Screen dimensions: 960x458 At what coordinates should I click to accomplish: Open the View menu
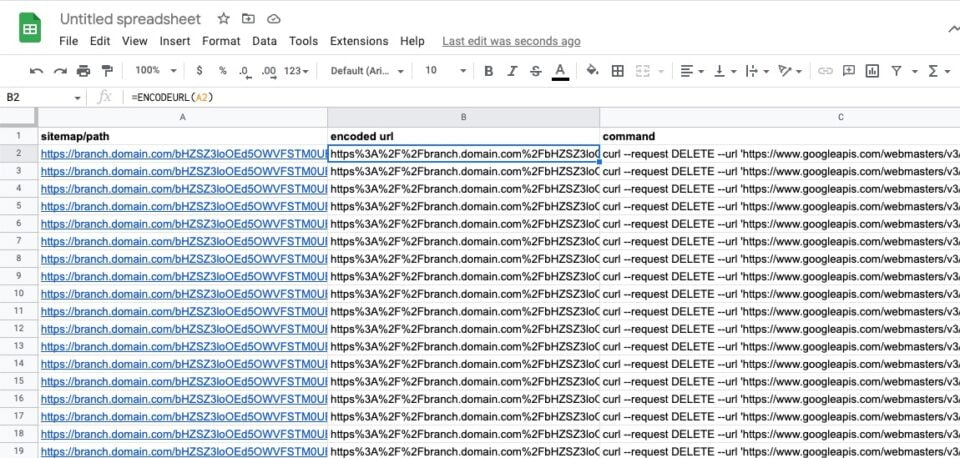pyautogui.click(x=135, y=41)
